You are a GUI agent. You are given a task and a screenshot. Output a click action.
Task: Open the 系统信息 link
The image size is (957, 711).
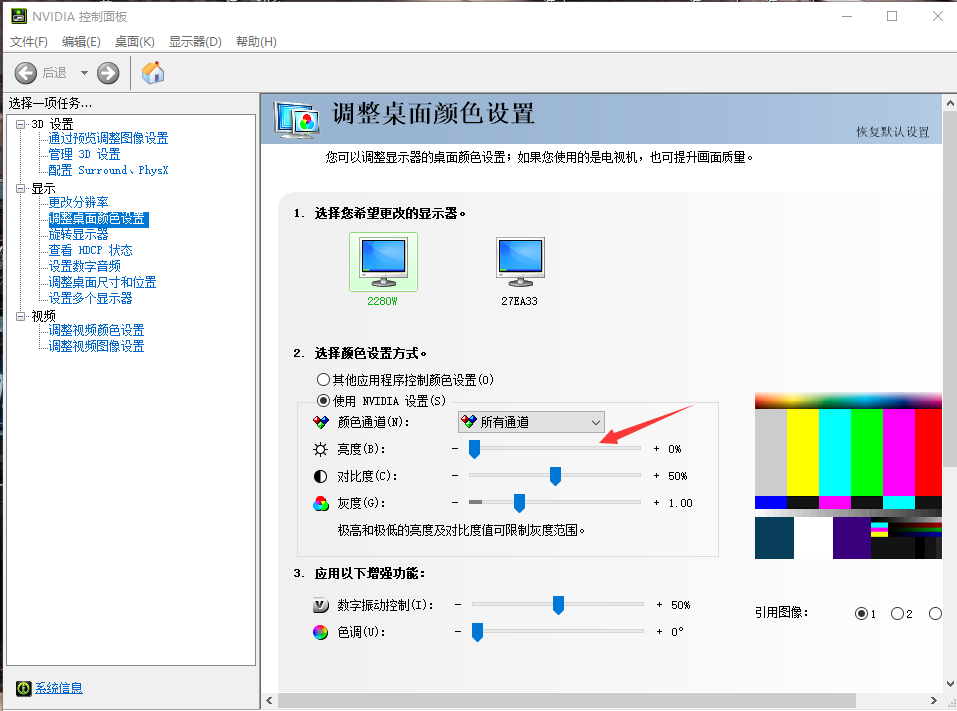coord(59,688)
